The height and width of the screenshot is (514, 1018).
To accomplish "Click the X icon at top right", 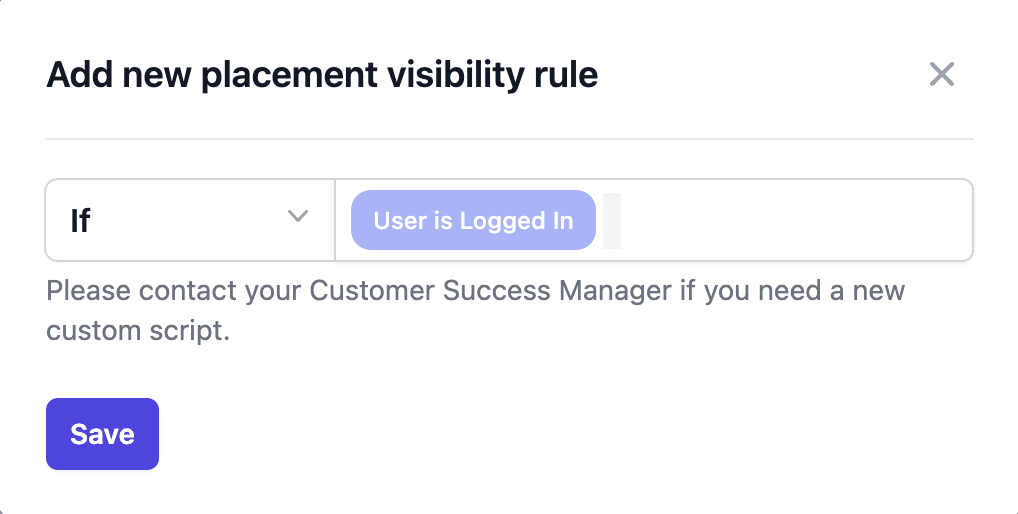I will click(941, 74).
